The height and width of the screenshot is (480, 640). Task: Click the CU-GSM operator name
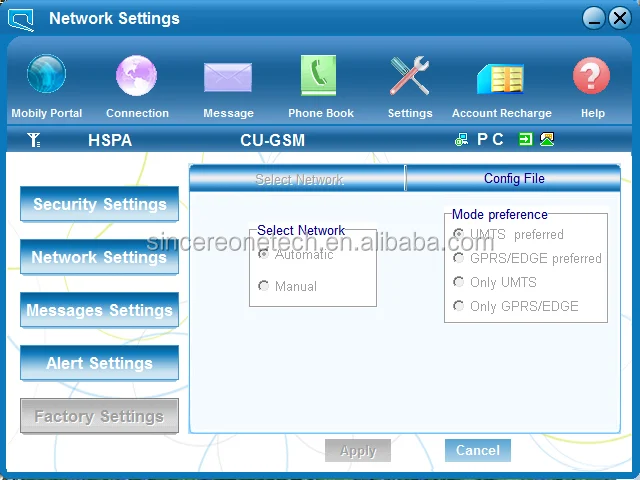pos(272,140)
